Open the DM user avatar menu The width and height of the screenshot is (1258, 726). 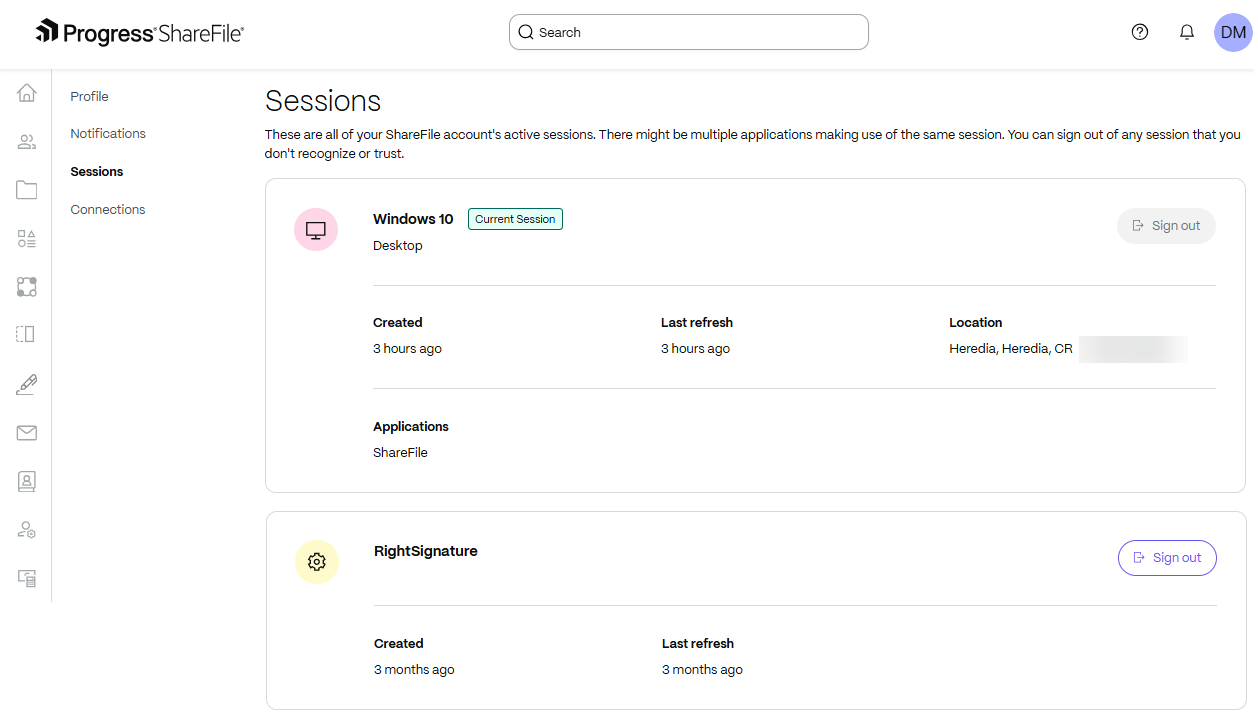point(1233,32)
